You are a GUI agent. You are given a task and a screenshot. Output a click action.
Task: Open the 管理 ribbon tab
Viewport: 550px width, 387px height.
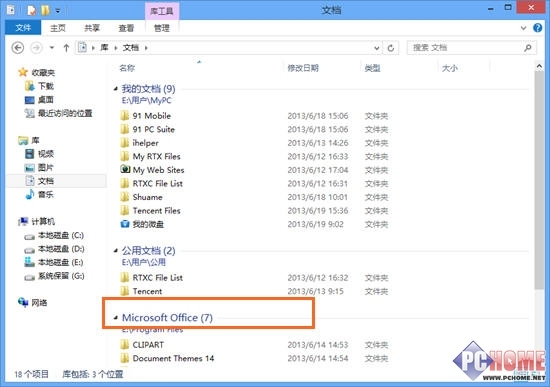tap(162, 28)
